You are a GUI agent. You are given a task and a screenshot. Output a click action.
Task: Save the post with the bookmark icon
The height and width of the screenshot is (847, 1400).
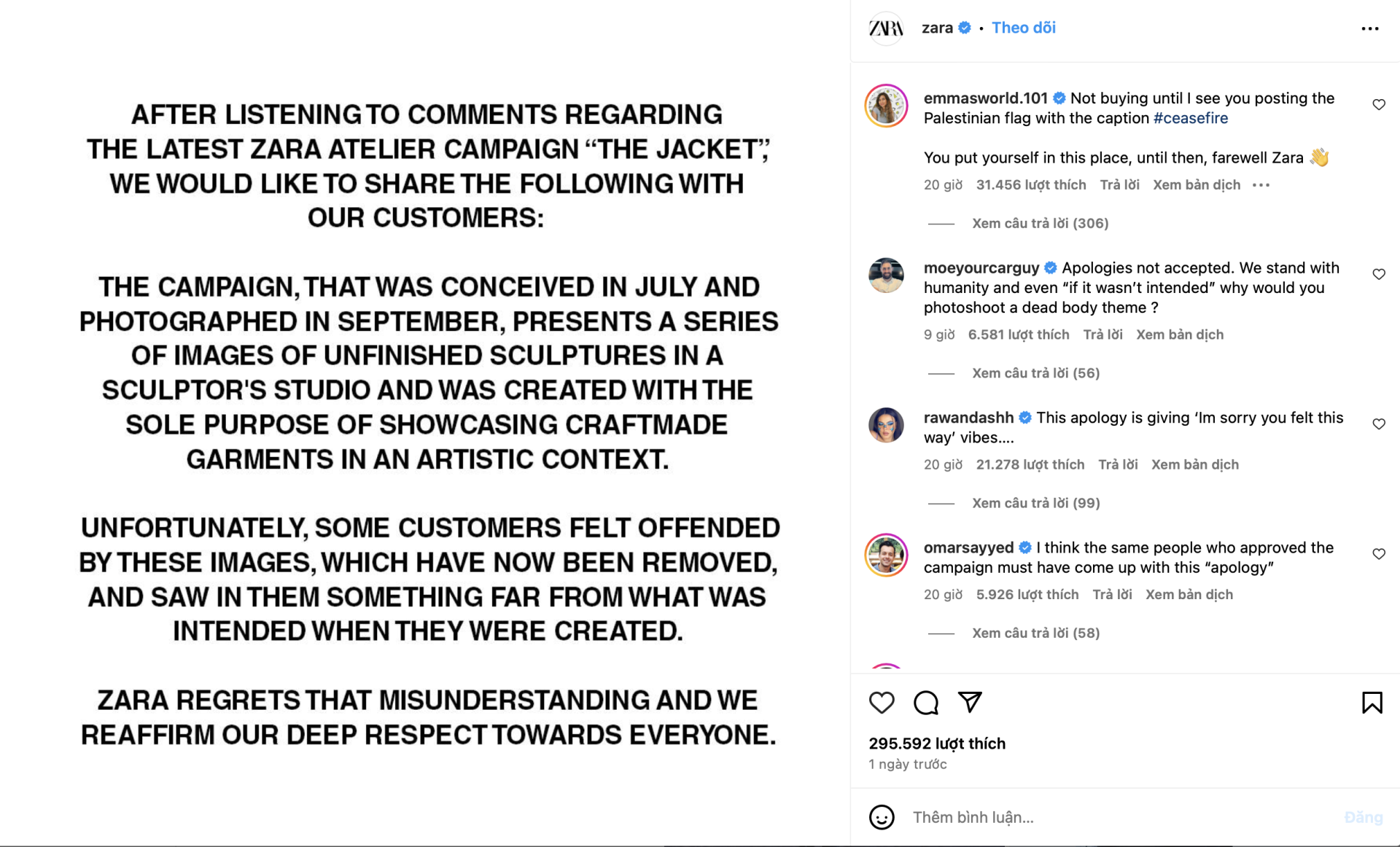tap(1373, 702)
